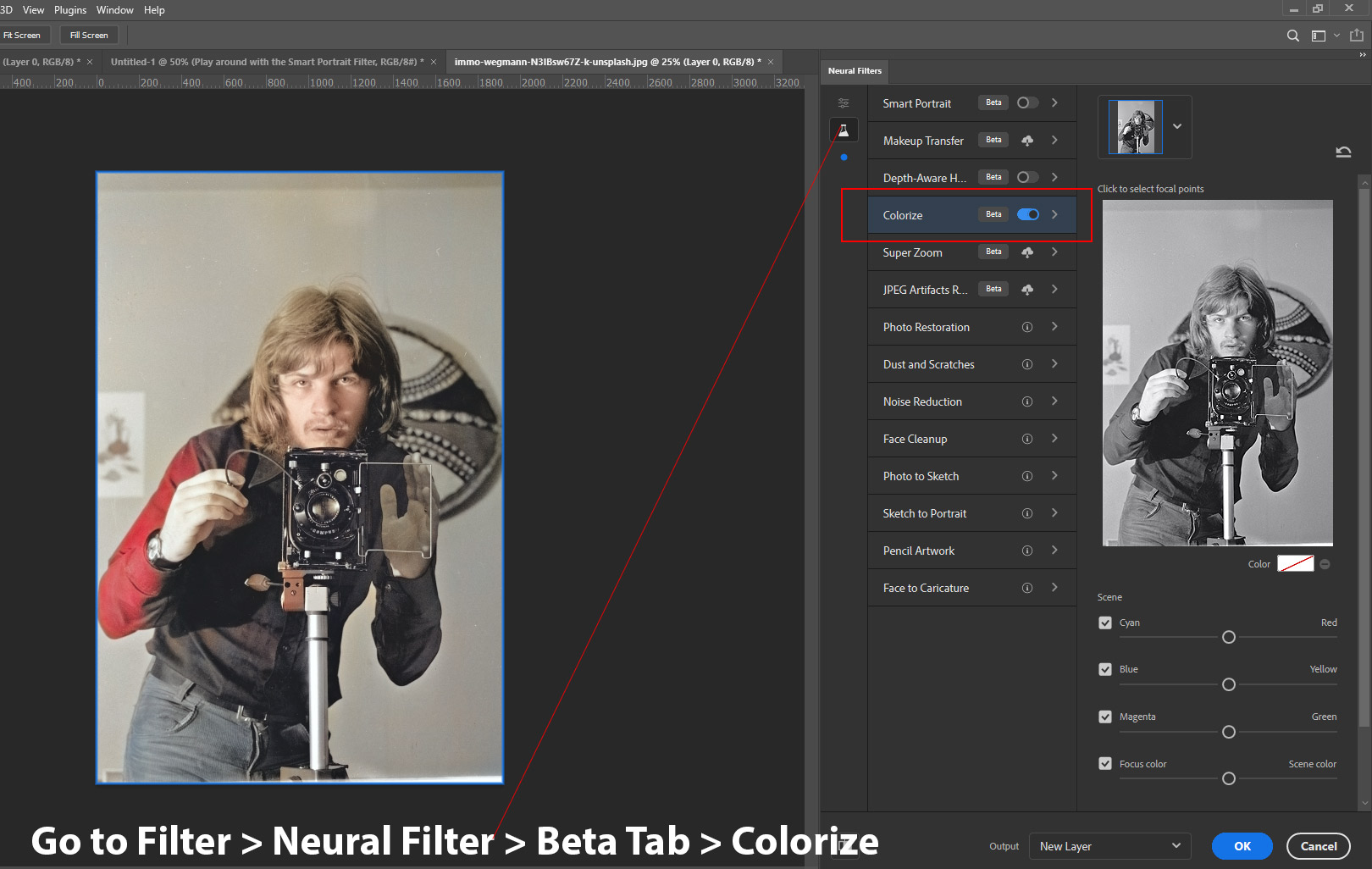The height and width of the screenshot is (869, 1372).
Task: Click the featured filters list icon
Action: point(844,103)
